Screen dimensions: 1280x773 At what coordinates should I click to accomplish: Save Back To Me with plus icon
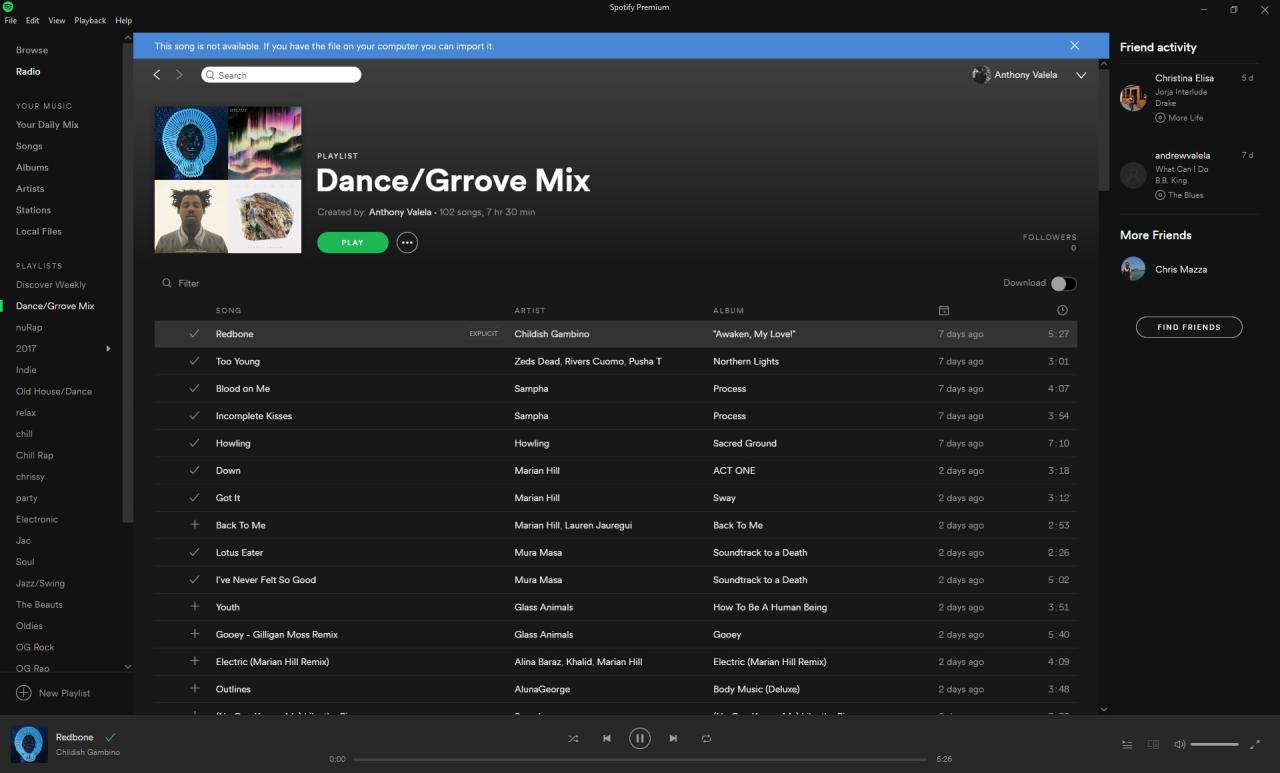coord(195,525)
